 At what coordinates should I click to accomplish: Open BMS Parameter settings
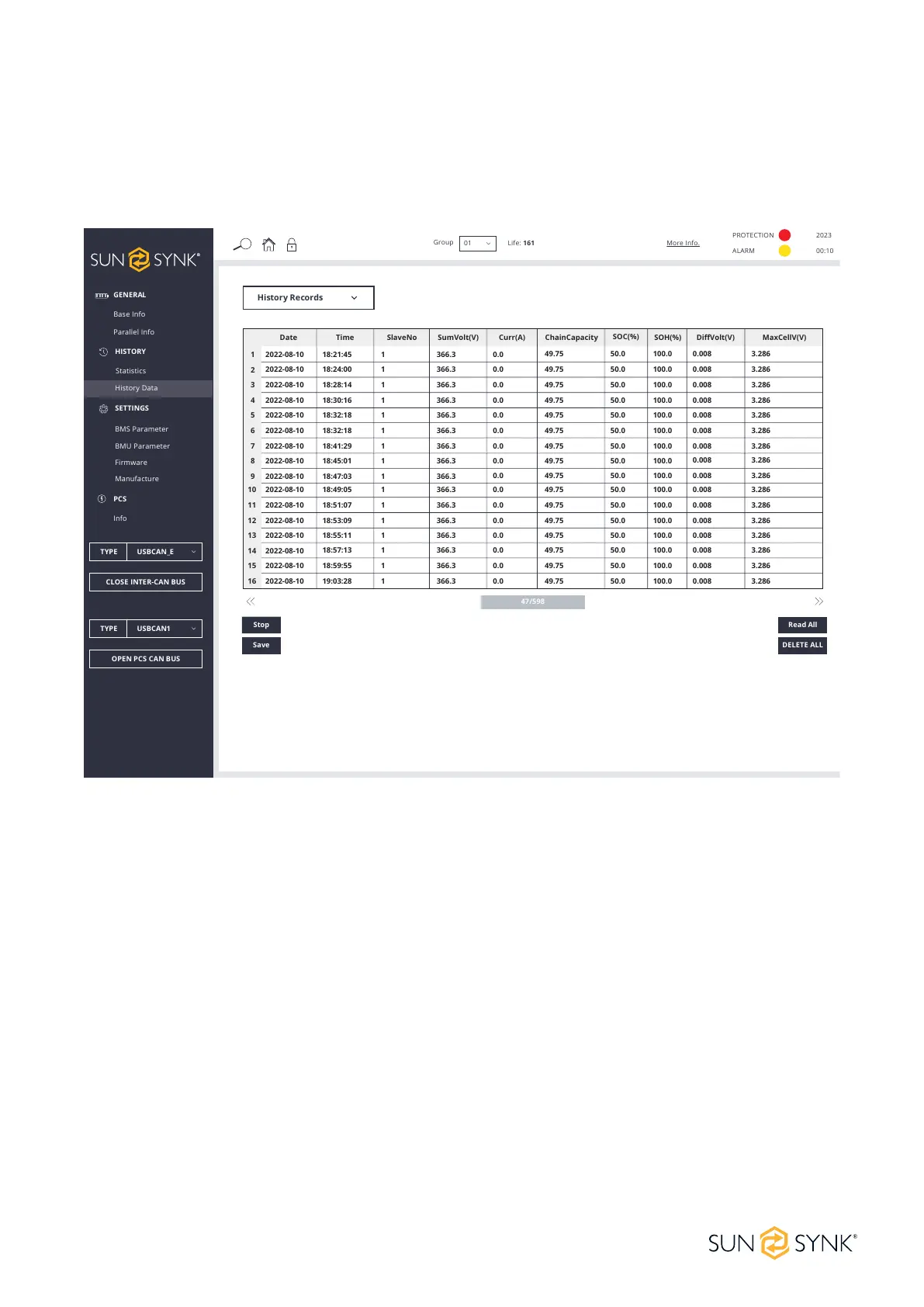click(x=141, y=429)
